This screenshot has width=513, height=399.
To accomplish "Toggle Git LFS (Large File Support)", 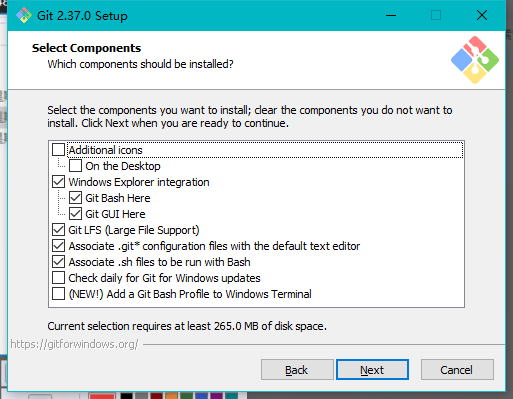I will 59,230.
